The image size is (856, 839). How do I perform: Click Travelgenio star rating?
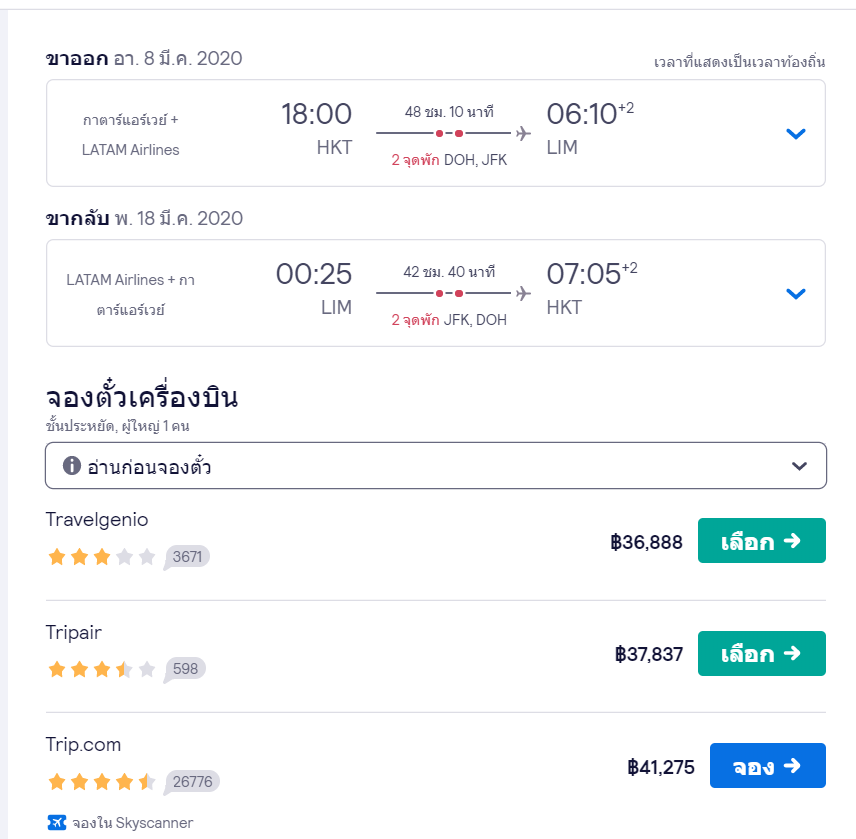click(102, 557)
